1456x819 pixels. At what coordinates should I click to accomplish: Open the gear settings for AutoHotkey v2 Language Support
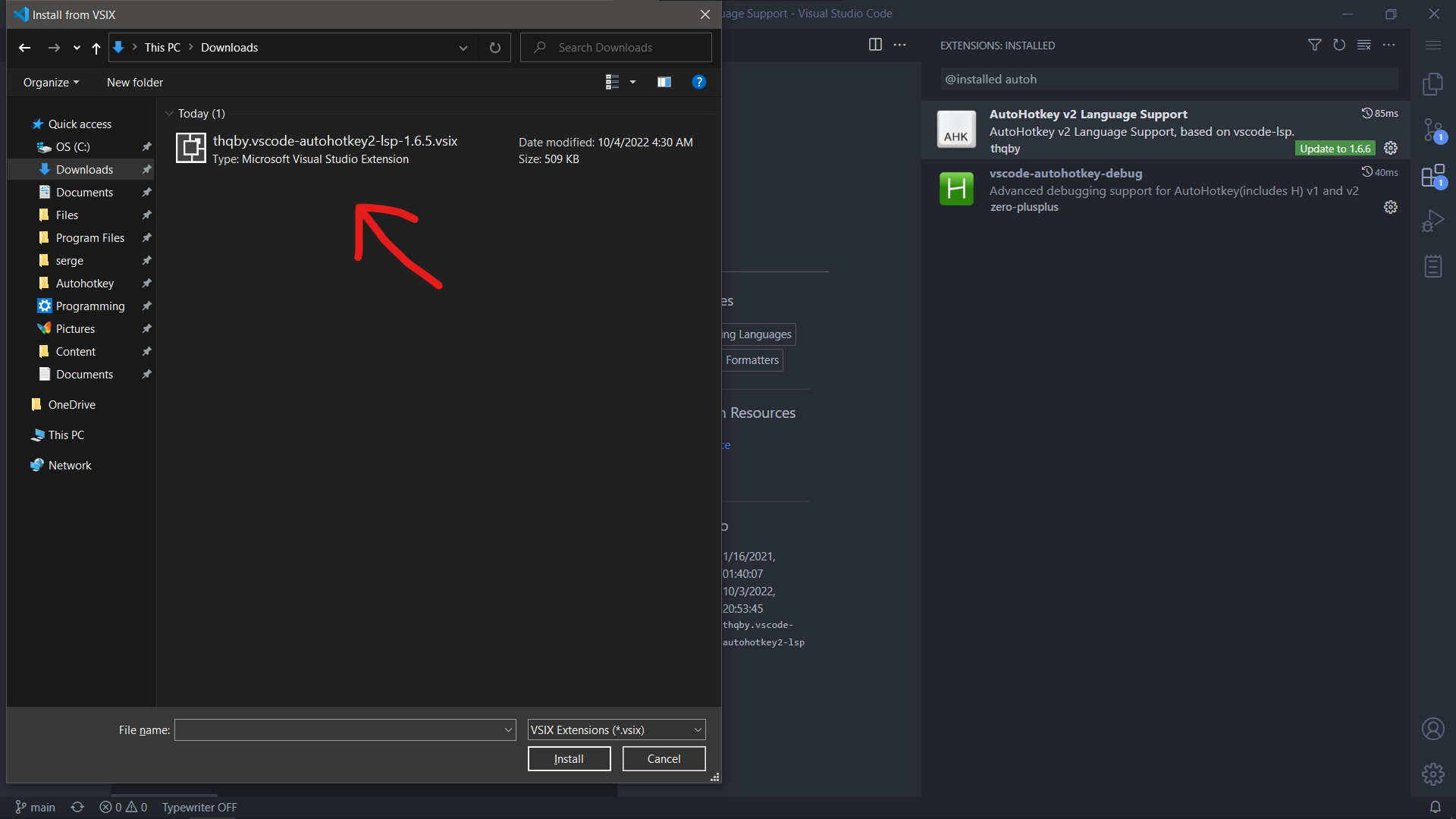point(1390,148)
